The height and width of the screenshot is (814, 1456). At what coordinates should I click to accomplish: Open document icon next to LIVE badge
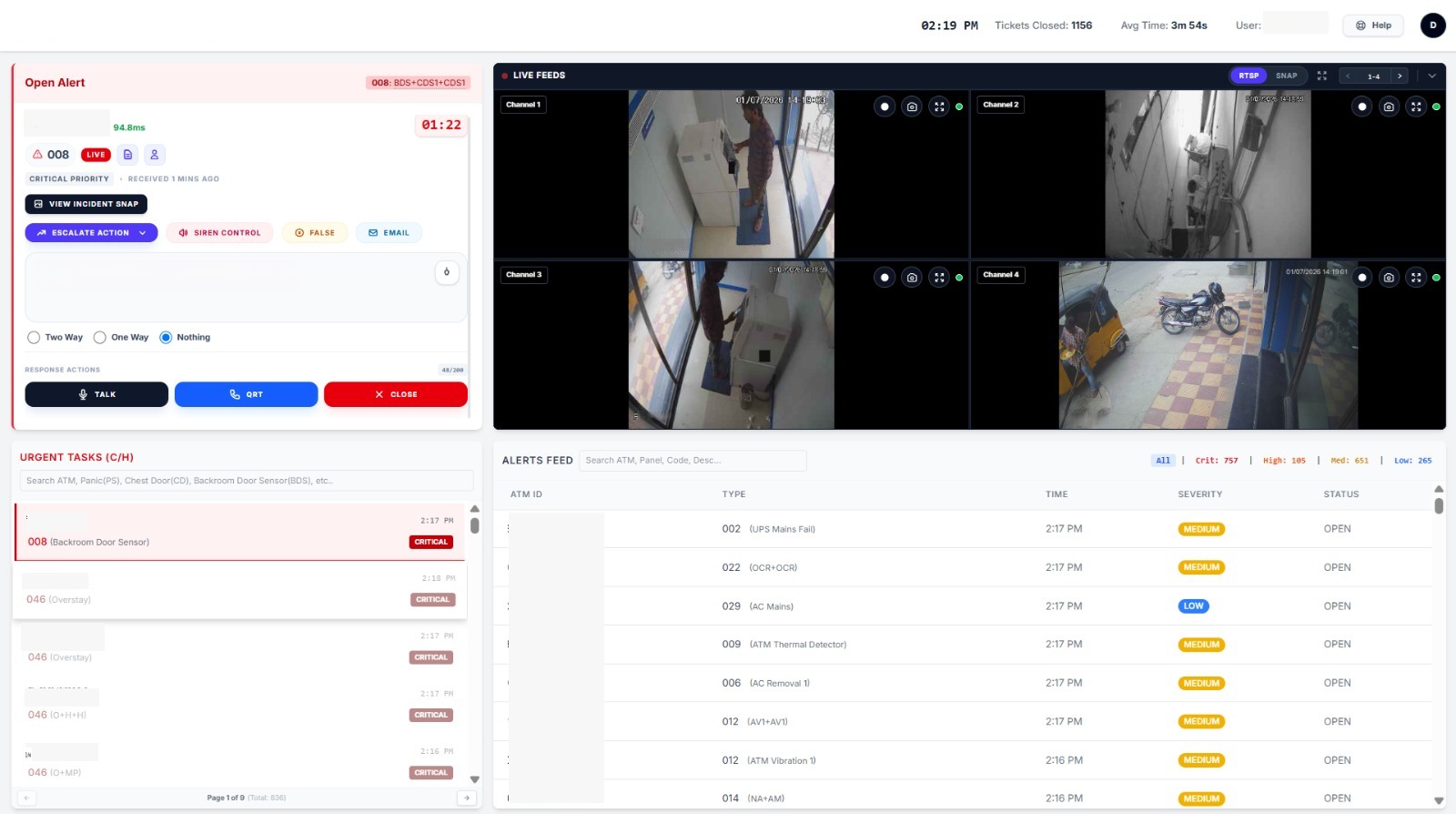[x=128, y=155]
